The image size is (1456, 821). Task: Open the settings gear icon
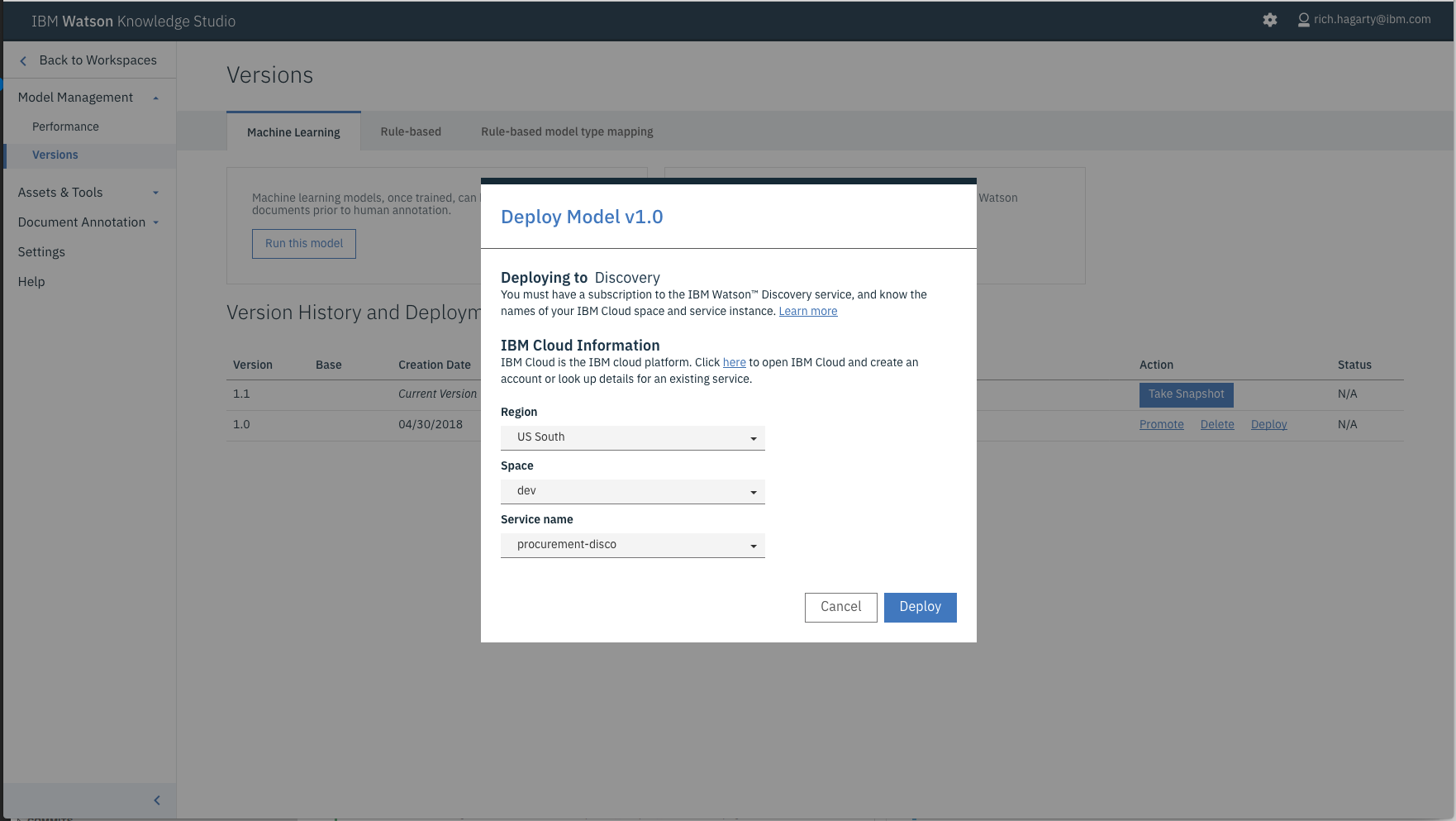1270,20
